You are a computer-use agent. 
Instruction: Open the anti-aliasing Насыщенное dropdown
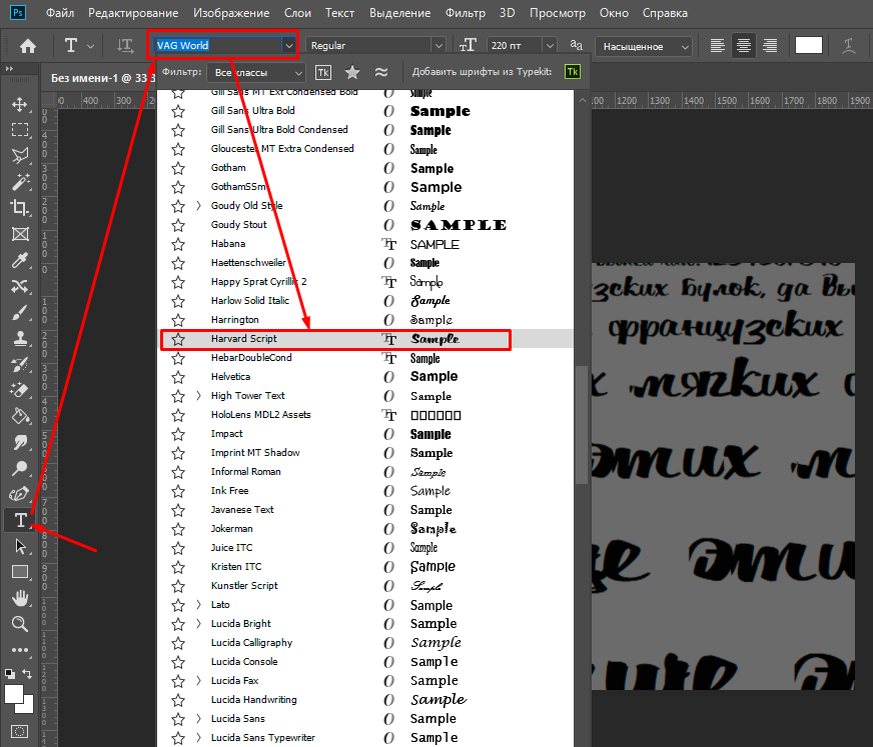(644, 46)
